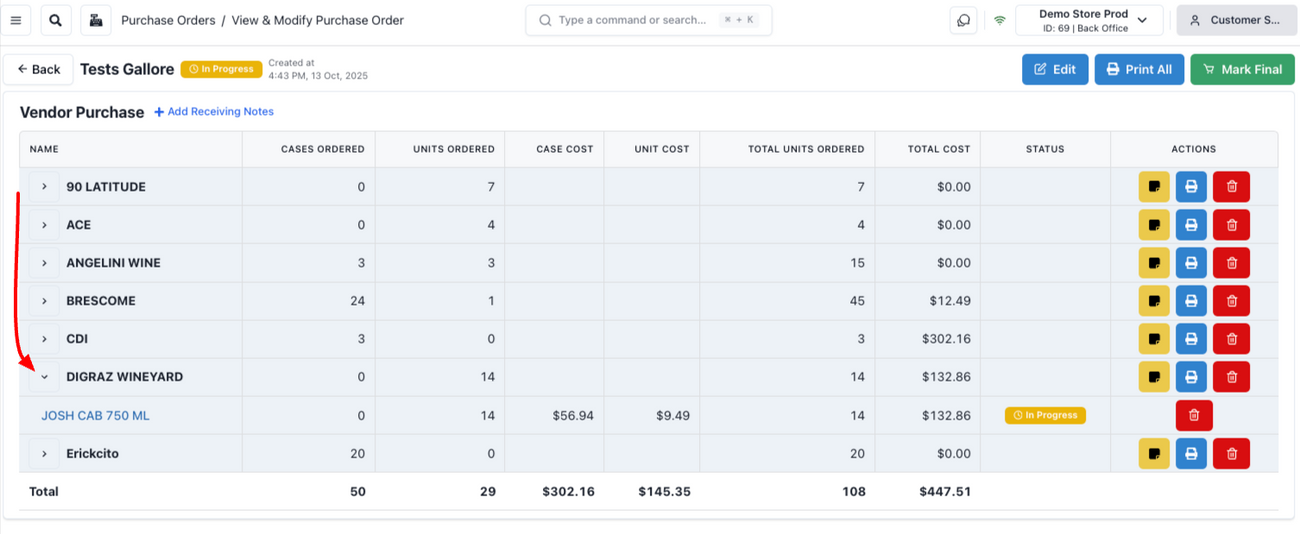Expand the BRESCOME vendor row
Viewport: 1300px width, 534px height.
tap(44, 301)
